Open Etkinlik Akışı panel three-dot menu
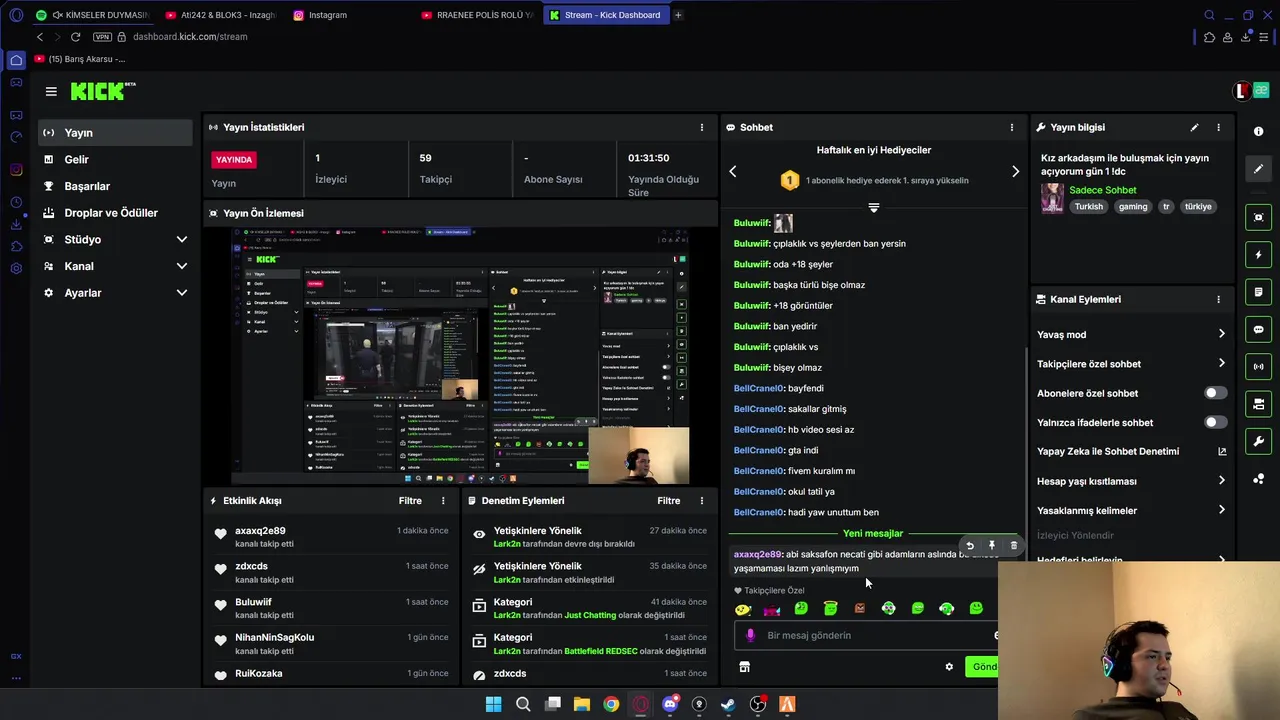The image size is (1280, 720). tap(443, 500)
